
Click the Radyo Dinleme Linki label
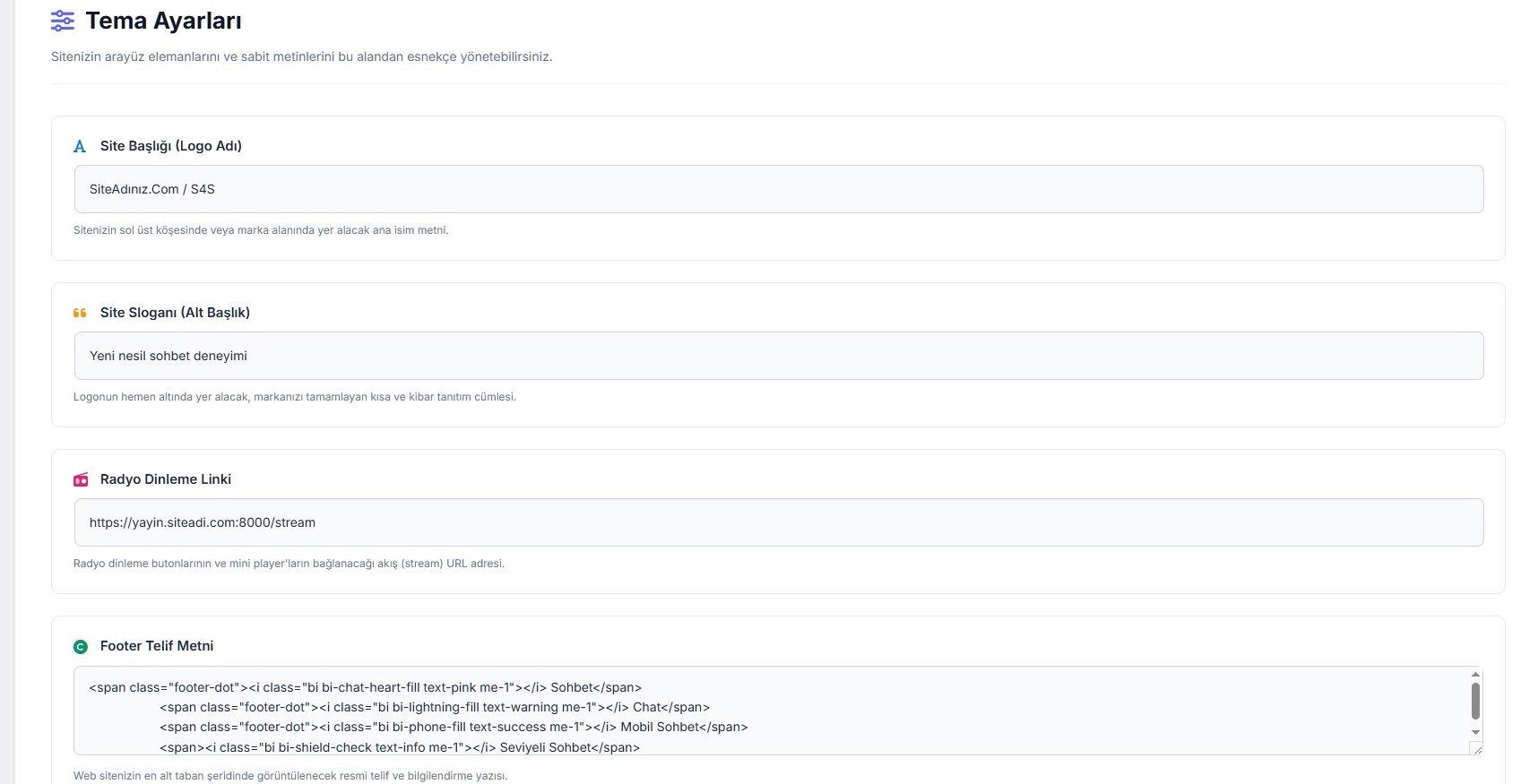(166, 479)
